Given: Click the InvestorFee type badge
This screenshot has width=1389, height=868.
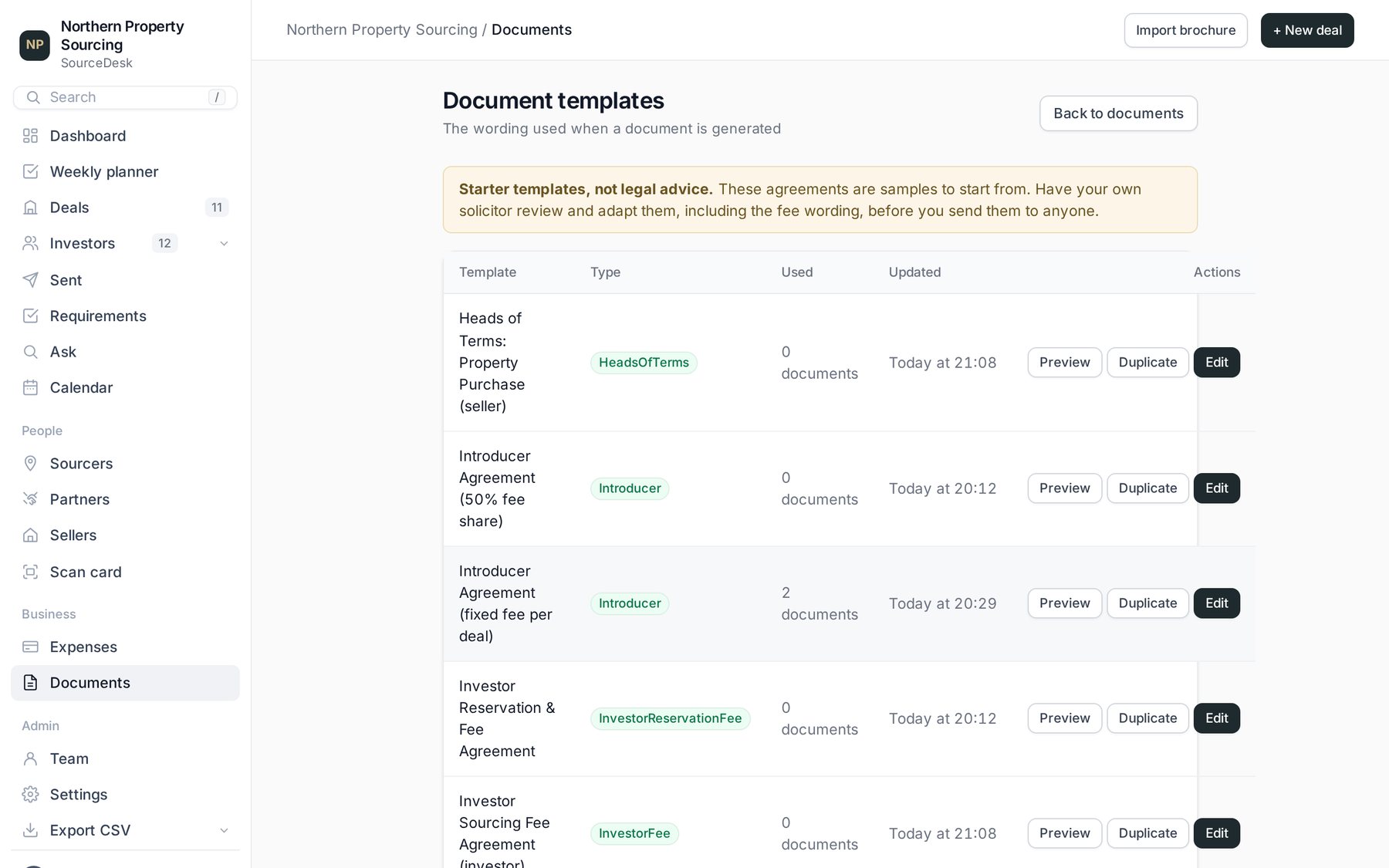Looking at the screenshot, I should (x=634, y=833).
